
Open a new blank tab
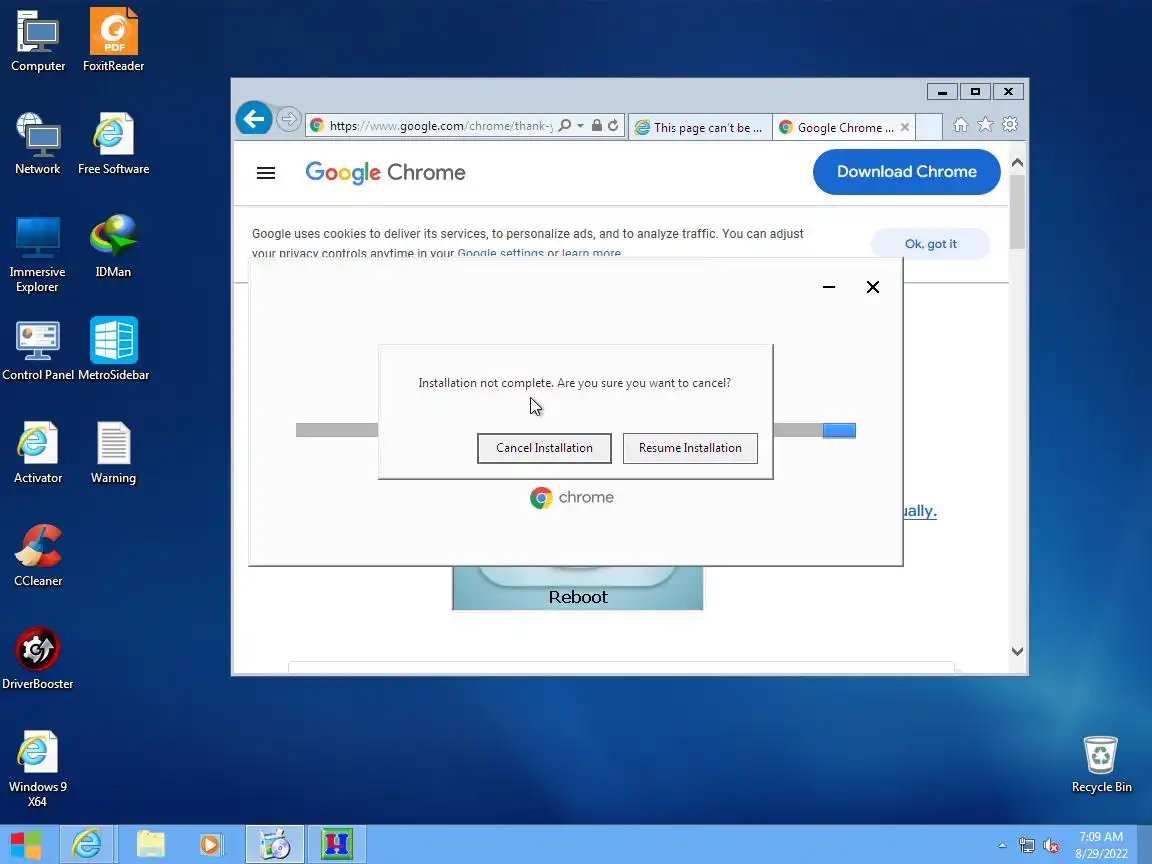tap(930, 127)
